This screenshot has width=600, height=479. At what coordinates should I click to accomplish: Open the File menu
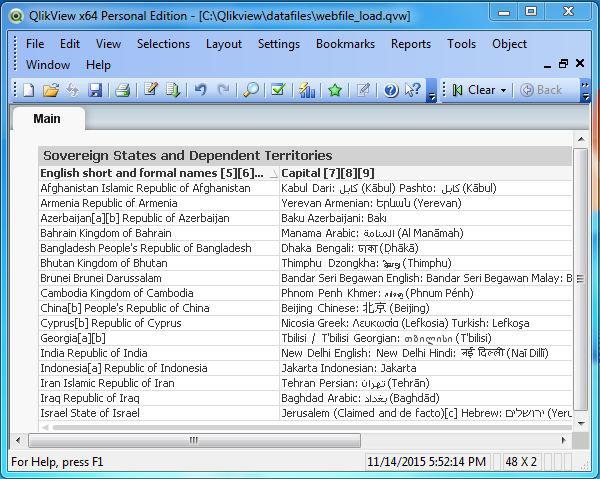pos(35,44)
